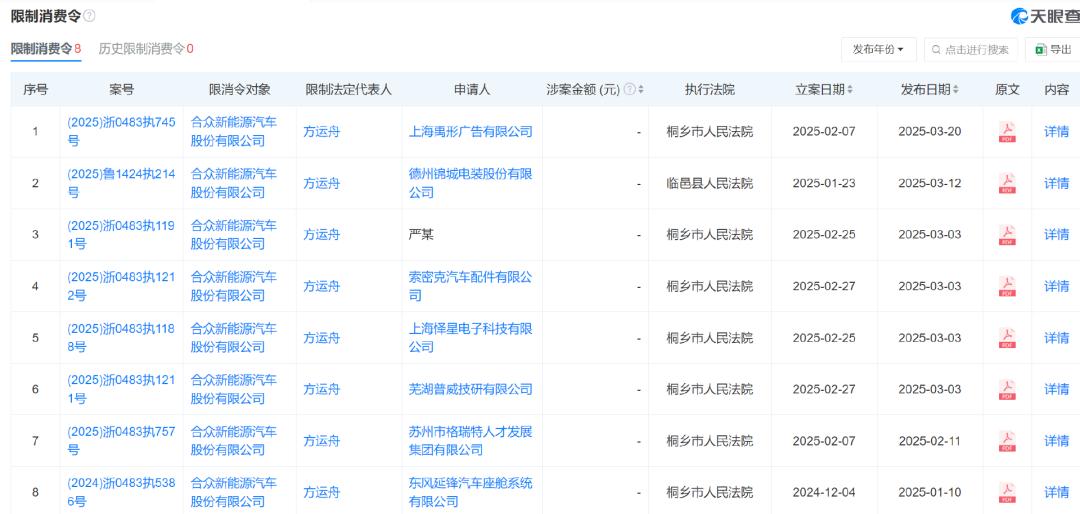Screen dimensions: 1080x514
Task: Click the search input field 点击进行搜索
Action: (969, 49)
